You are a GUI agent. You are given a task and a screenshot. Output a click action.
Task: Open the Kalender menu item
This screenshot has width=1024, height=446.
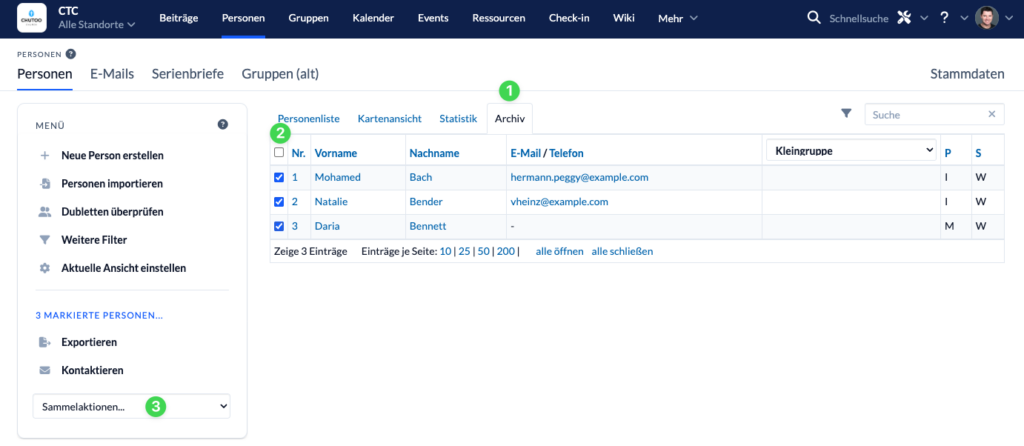pyautogui.click(x=373, y=18)
